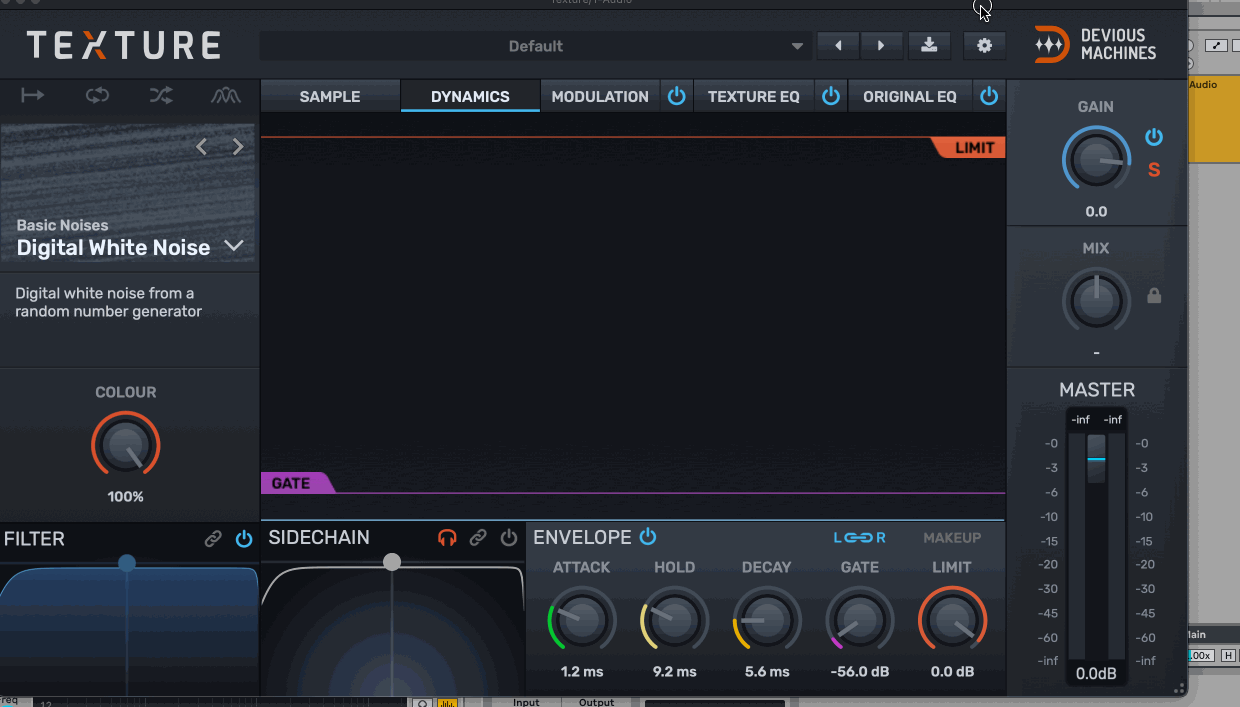This screenshot has width=1240, height=707.
Task: Go to previous texture sample arrow
Action: pos(201,147)
